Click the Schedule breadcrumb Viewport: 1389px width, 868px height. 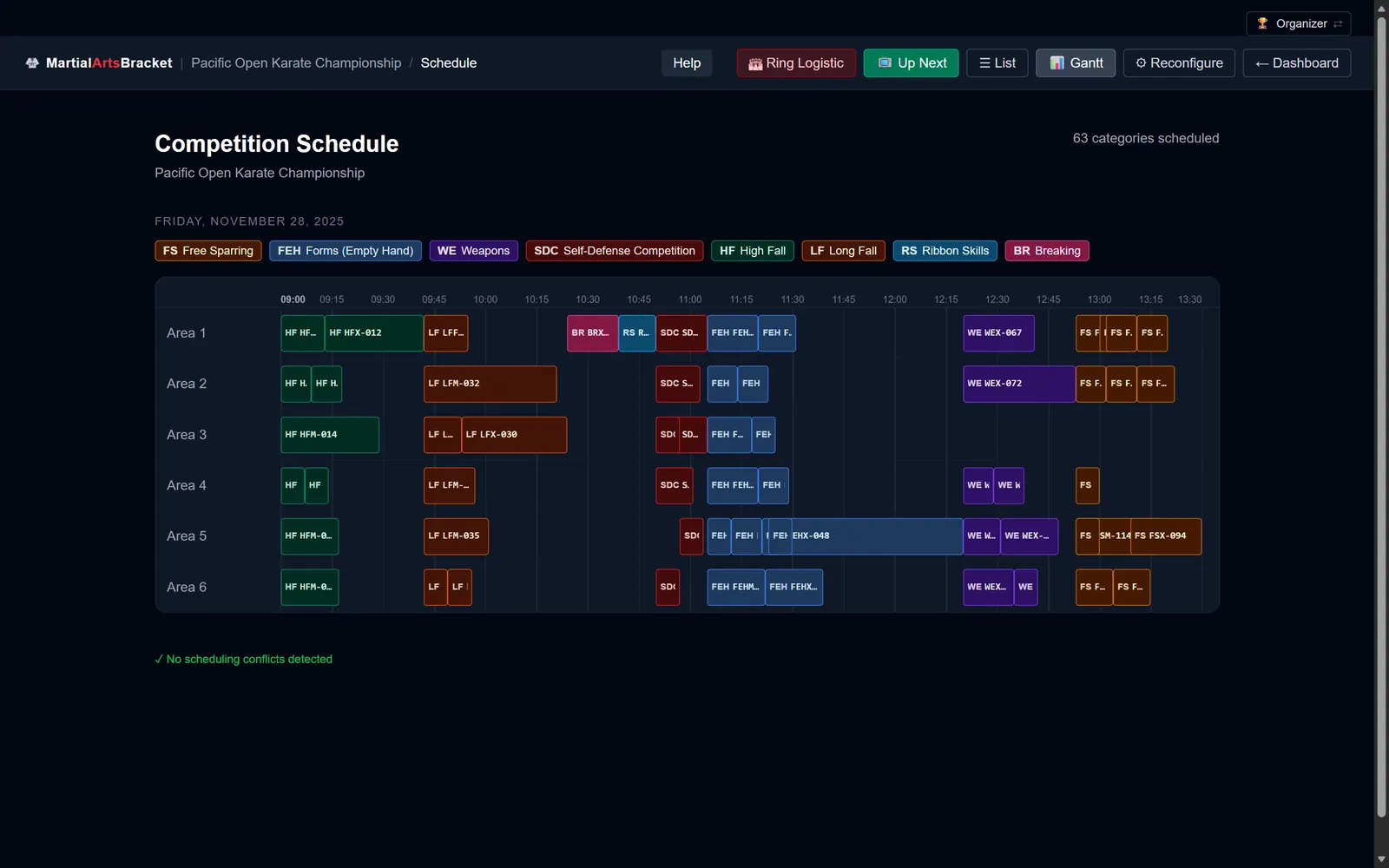(449, 63)
